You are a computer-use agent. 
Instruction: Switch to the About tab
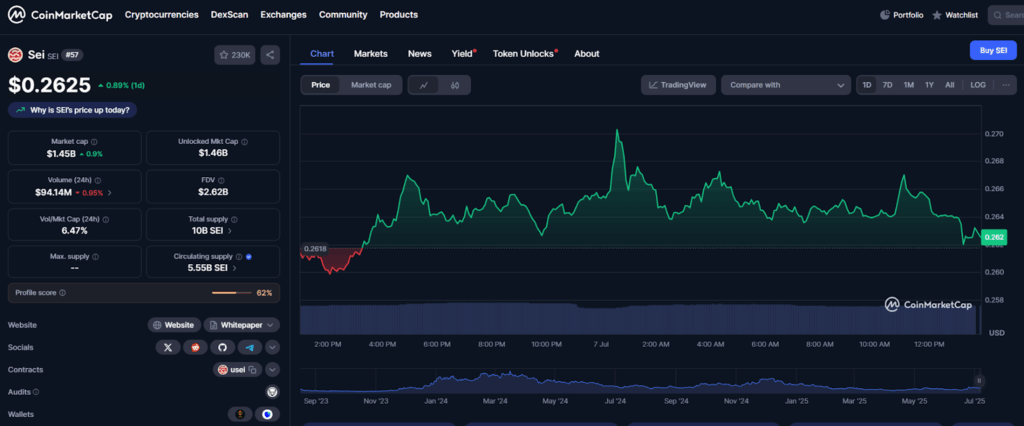[x=586, y=54]
